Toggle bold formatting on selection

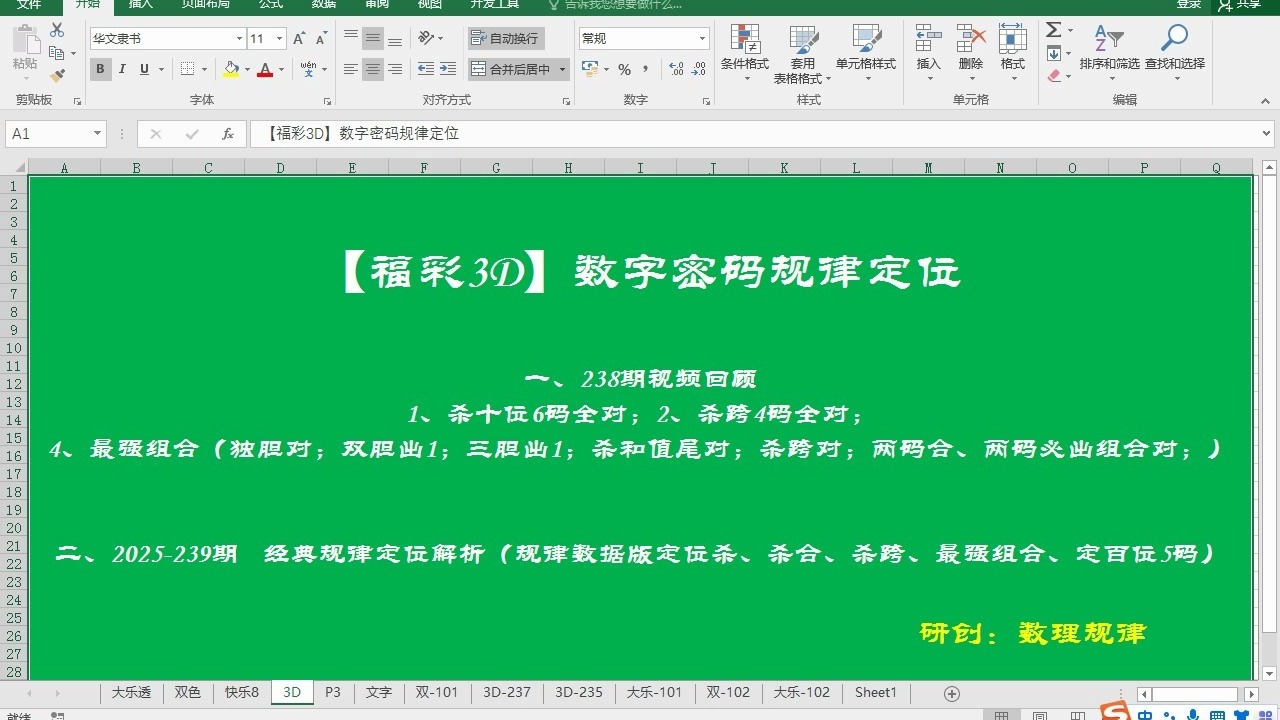click(x=100, y=69)
